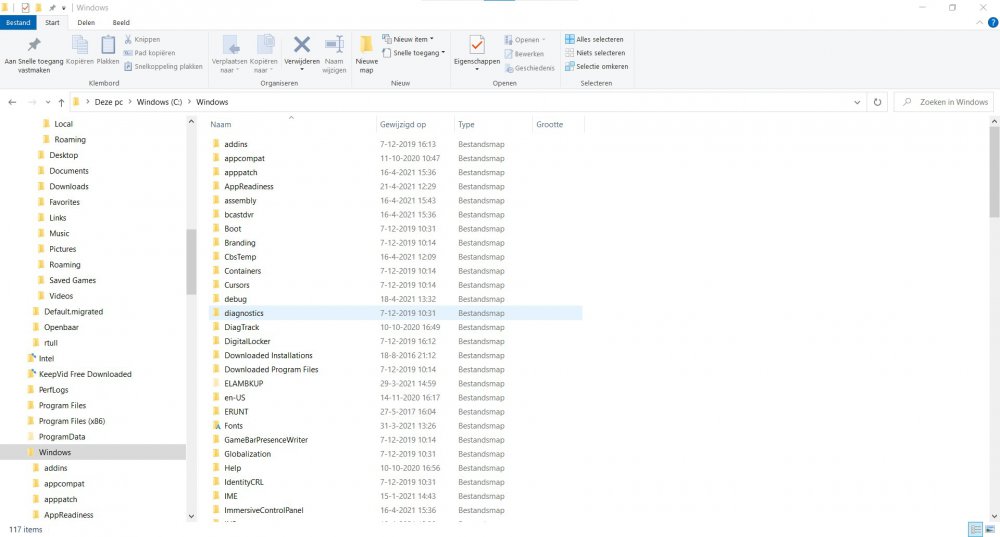Open the Nieuw item dropdown
The height and width of the screenshot is (537, 1000).
click(412, 39)
